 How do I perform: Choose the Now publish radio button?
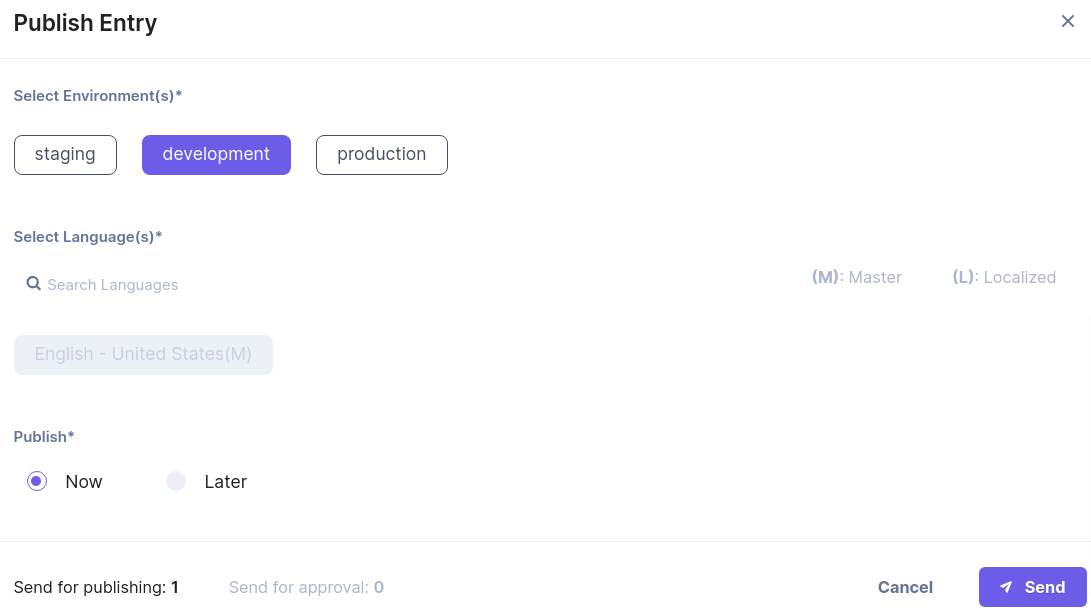click(37, 481)
